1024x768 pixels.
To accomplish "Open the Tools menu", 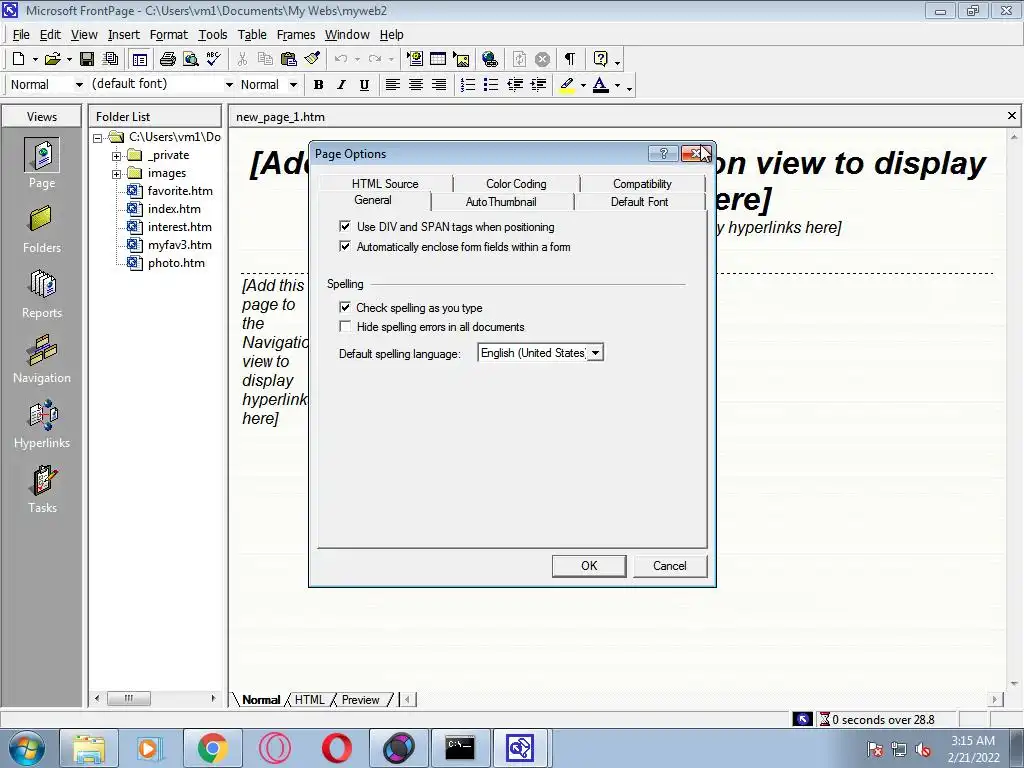I will (213, 35).
